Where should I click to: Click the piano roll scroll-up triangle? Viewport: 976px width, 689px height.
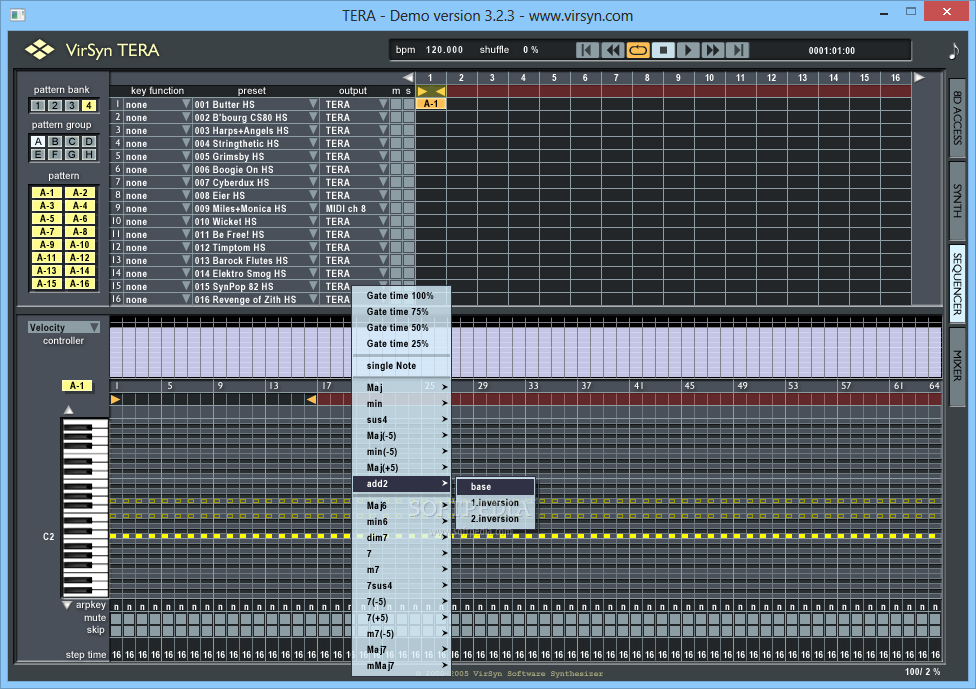coord(68,410)
